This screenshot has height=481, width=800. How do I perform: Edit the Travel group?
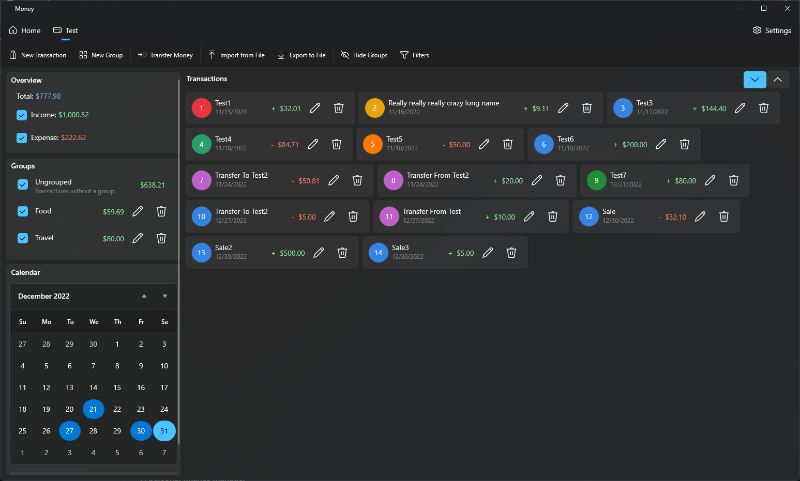click(x=138, y=238)
